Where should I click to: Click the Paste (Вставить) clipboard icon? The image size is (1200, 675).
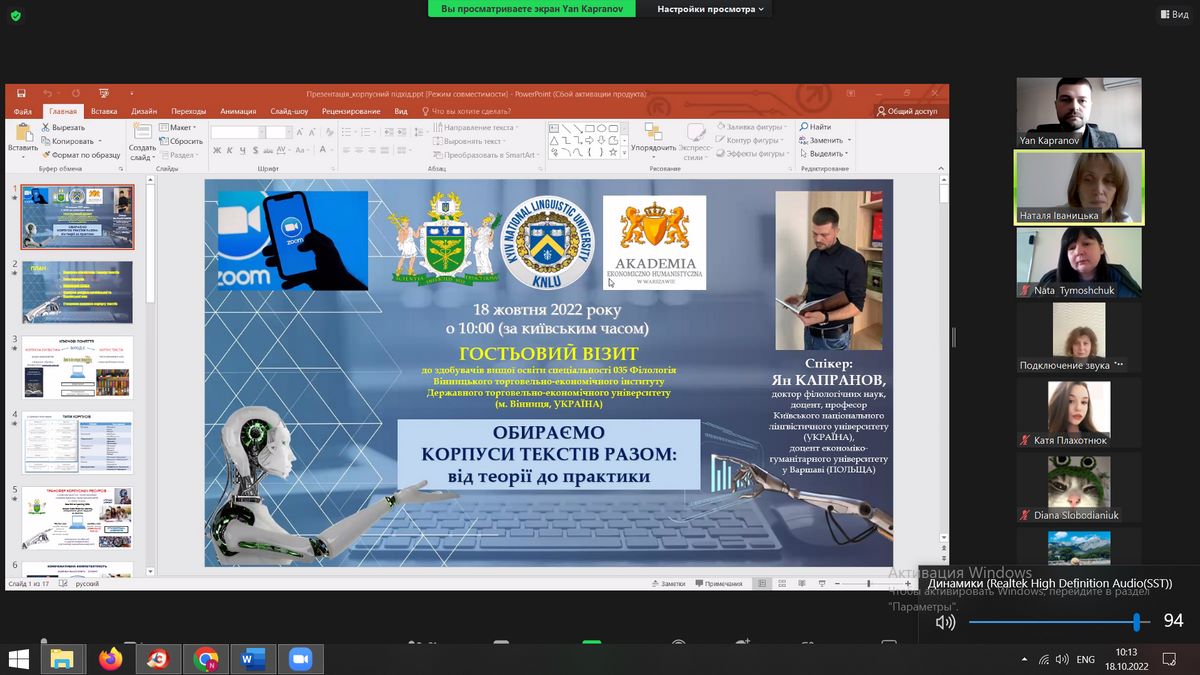click(x=23, y=134)
